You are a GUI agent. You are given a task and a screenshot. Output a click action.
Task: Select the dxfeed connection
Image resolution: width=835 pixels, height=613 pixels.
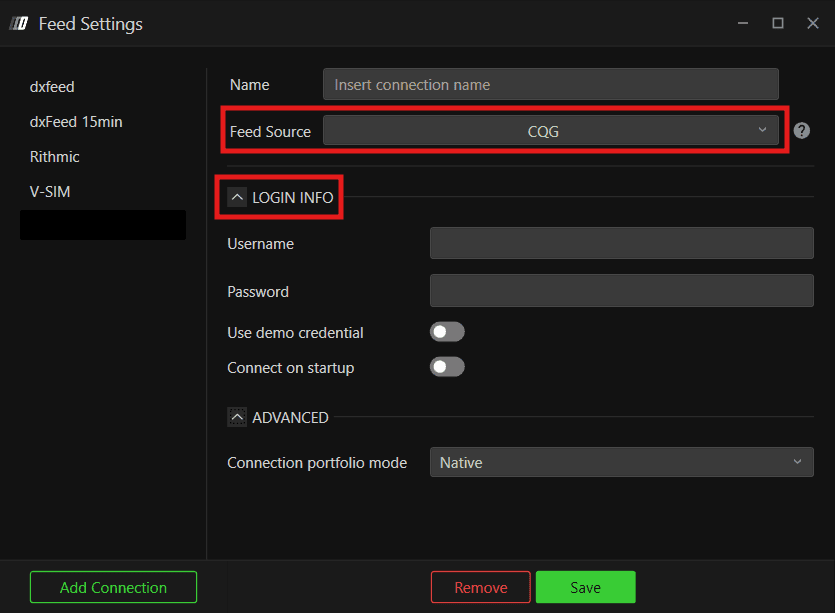pos(52,87)
